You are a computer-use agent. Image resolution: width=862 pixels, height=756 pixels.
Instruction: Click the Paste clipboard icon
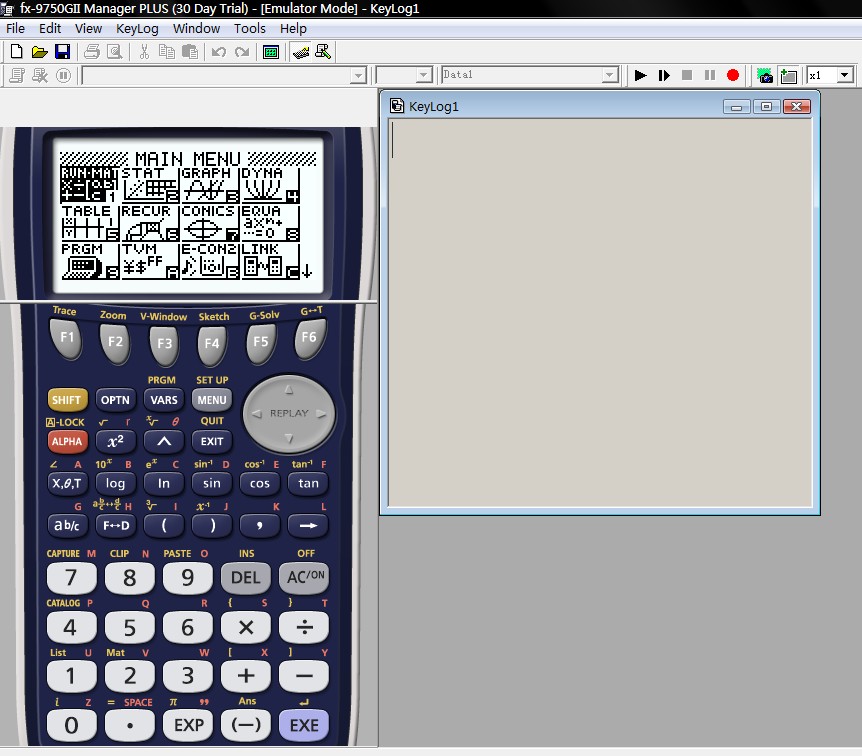[190, 52]
